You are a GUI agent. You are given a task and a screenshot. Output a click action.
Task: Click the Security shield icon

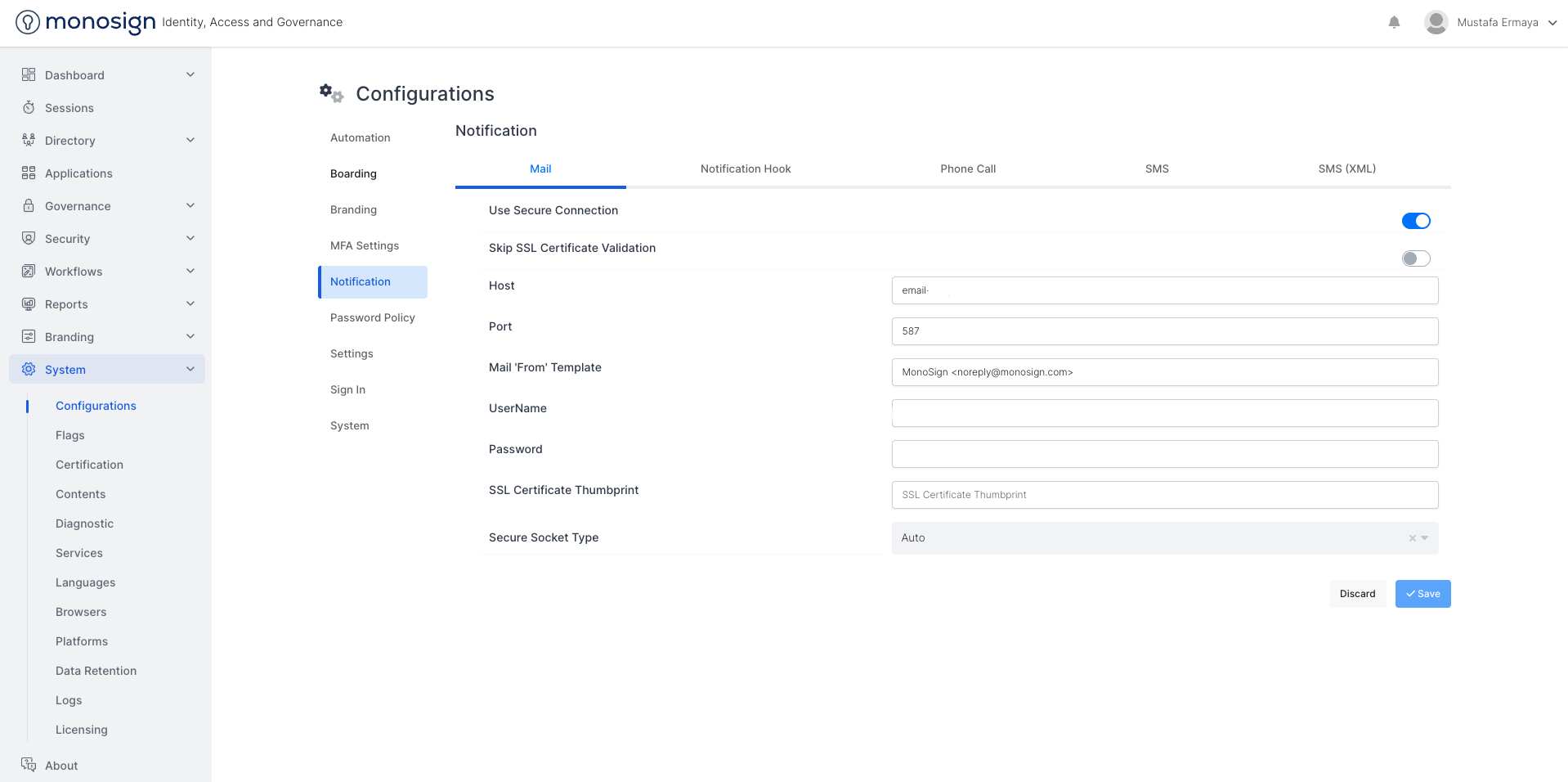[x=29, y=239]
